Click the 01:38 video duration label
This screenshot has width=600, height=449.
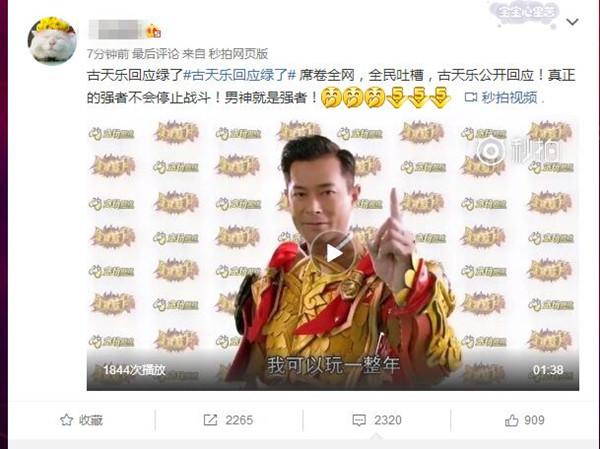(548, 370)
